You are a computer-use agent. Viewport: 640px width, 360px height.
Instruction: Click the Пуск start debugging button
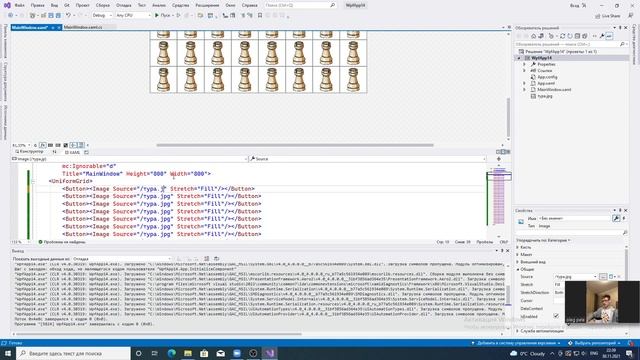pyautogui.click(x=162, y=15)
